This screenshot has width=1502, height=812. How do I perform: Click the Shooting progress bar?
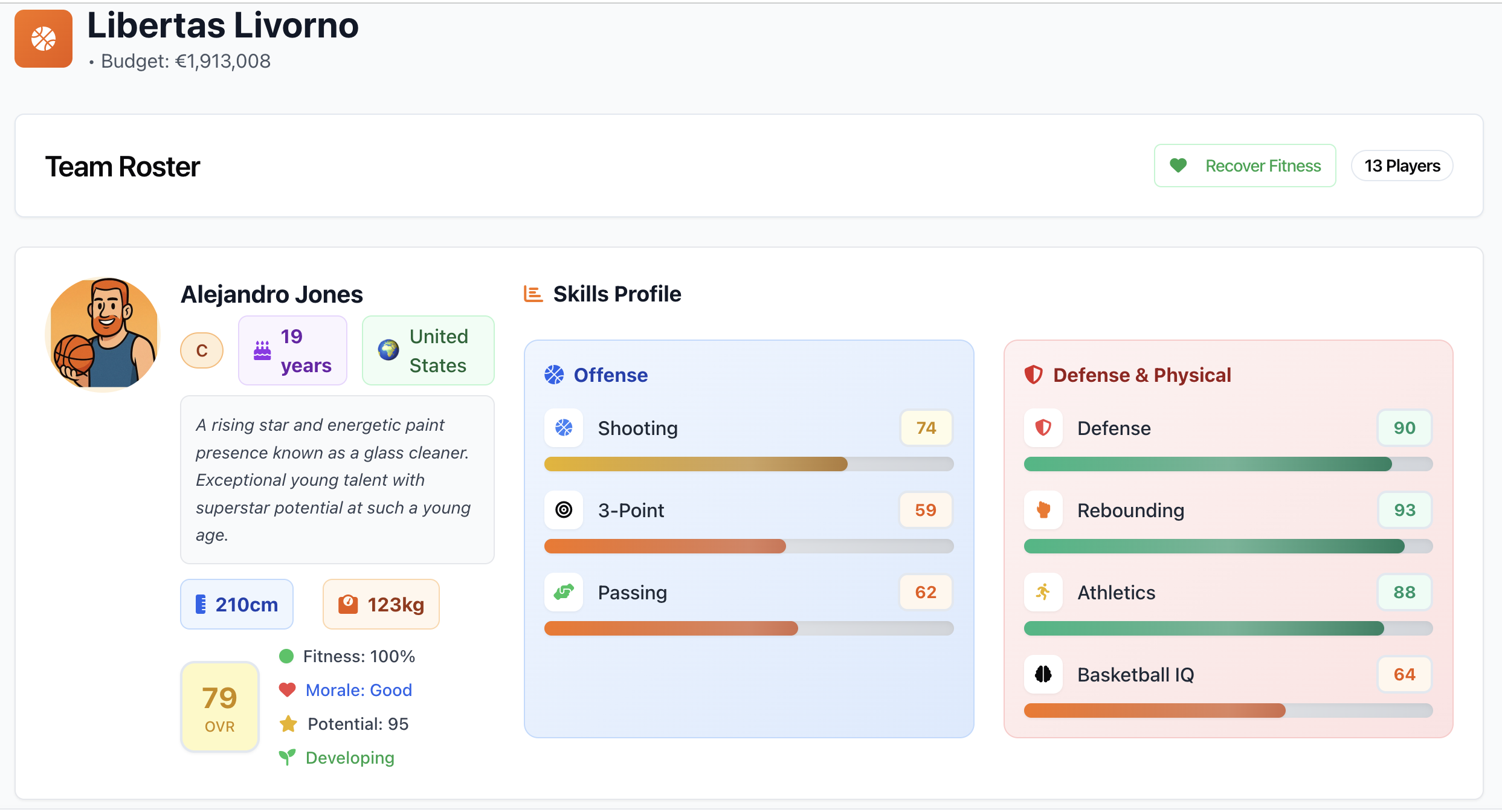point(748,464)
